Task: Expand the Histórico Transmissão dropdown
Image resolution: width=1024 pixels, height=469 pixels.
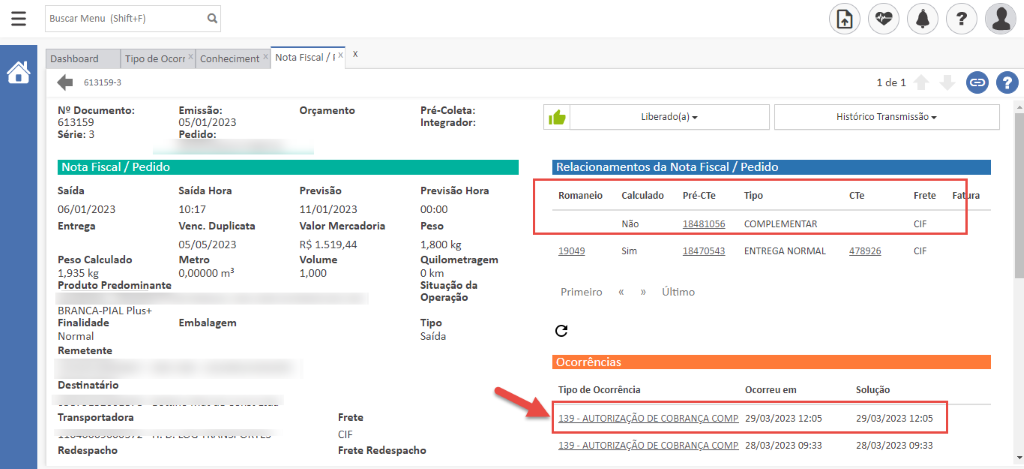Action: point(886,117)
